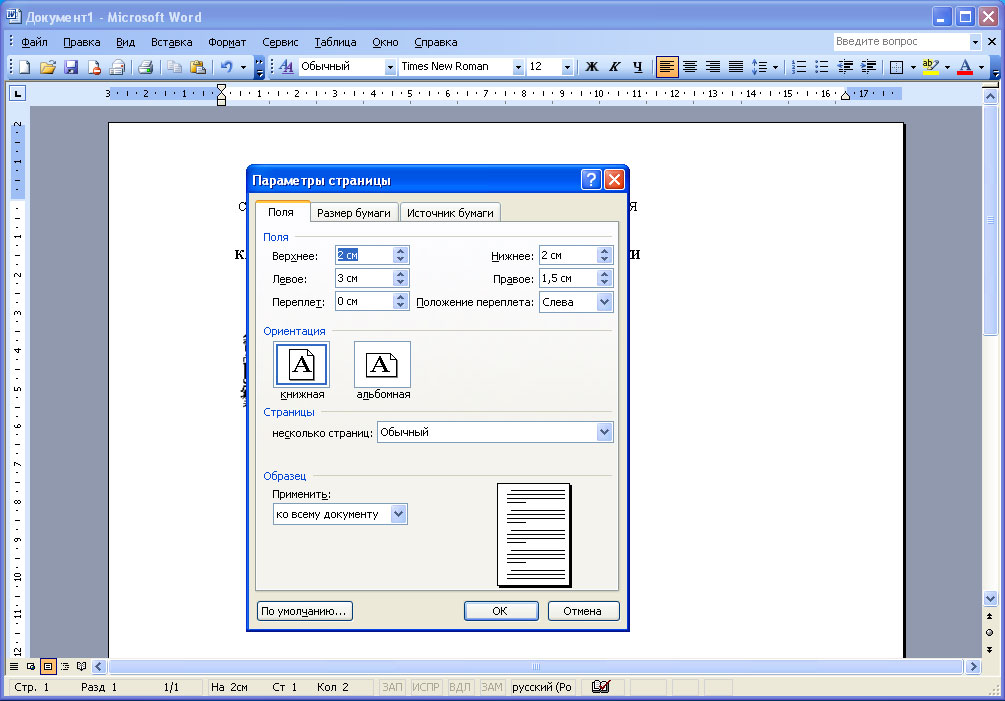Select the книжная (portrait) orientation

point(302,365)
